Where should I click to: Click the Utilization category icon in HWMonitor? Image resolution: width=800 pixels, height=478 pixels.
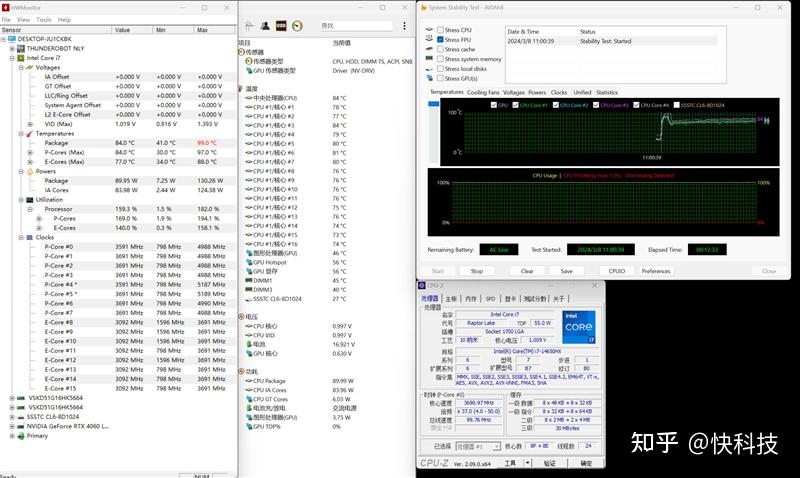click(x=30, y=200)
